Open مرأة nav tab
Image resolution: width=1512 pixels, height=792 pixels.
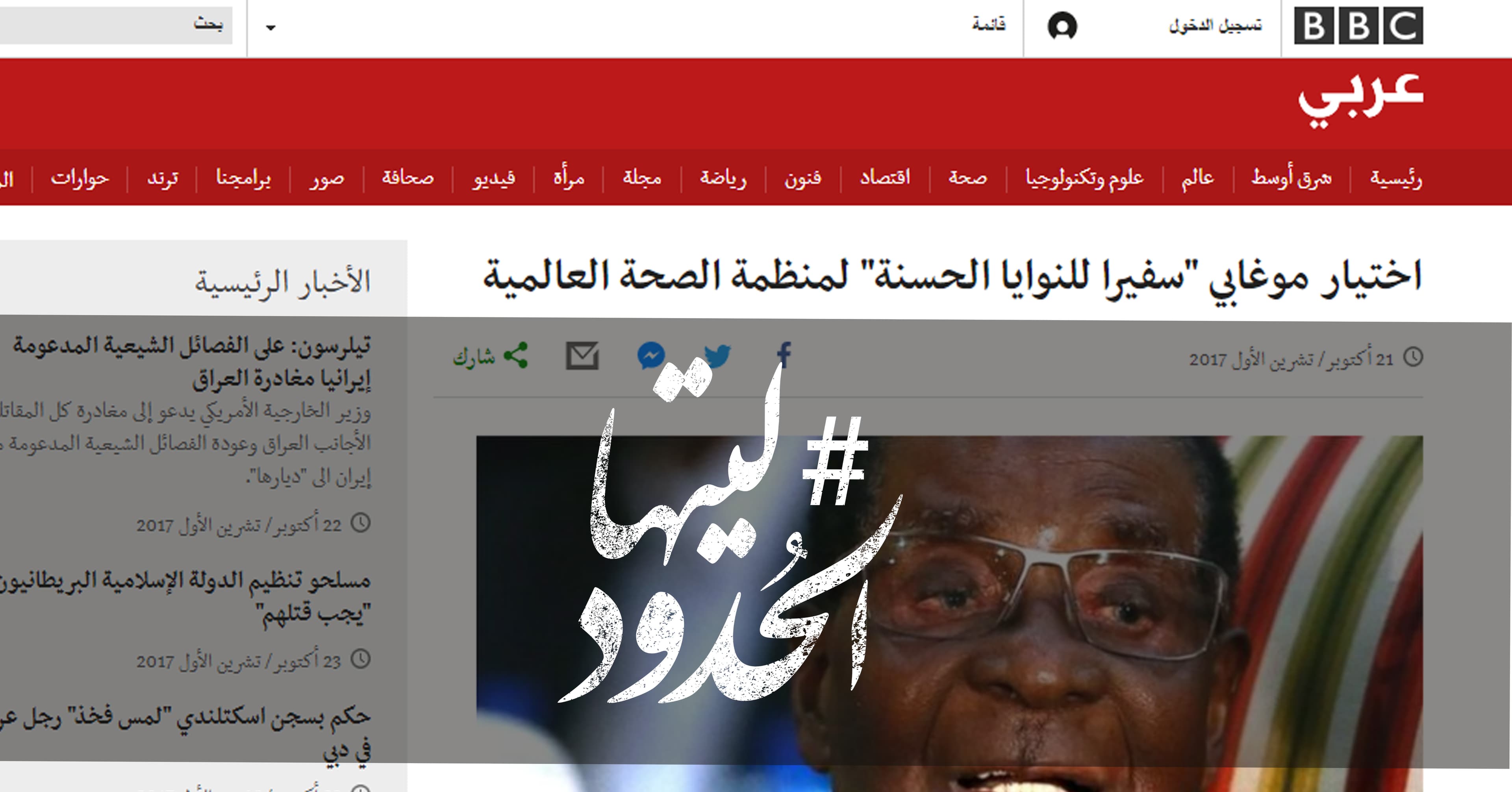point(569,176)
